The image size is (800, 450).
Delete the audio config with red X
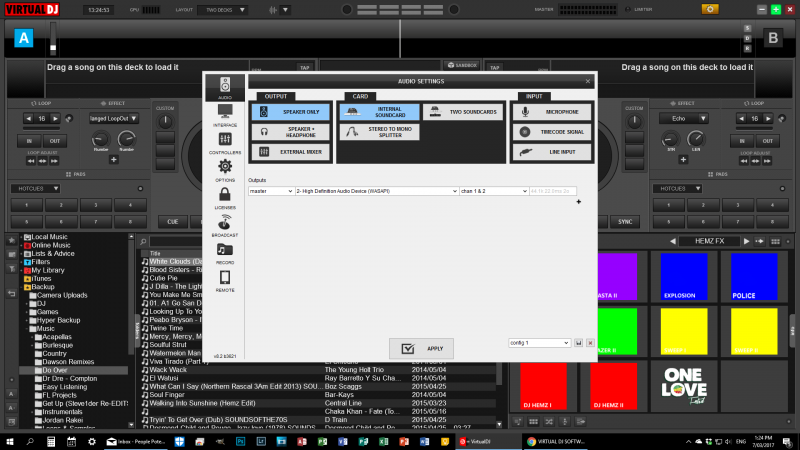coord(590,343)
